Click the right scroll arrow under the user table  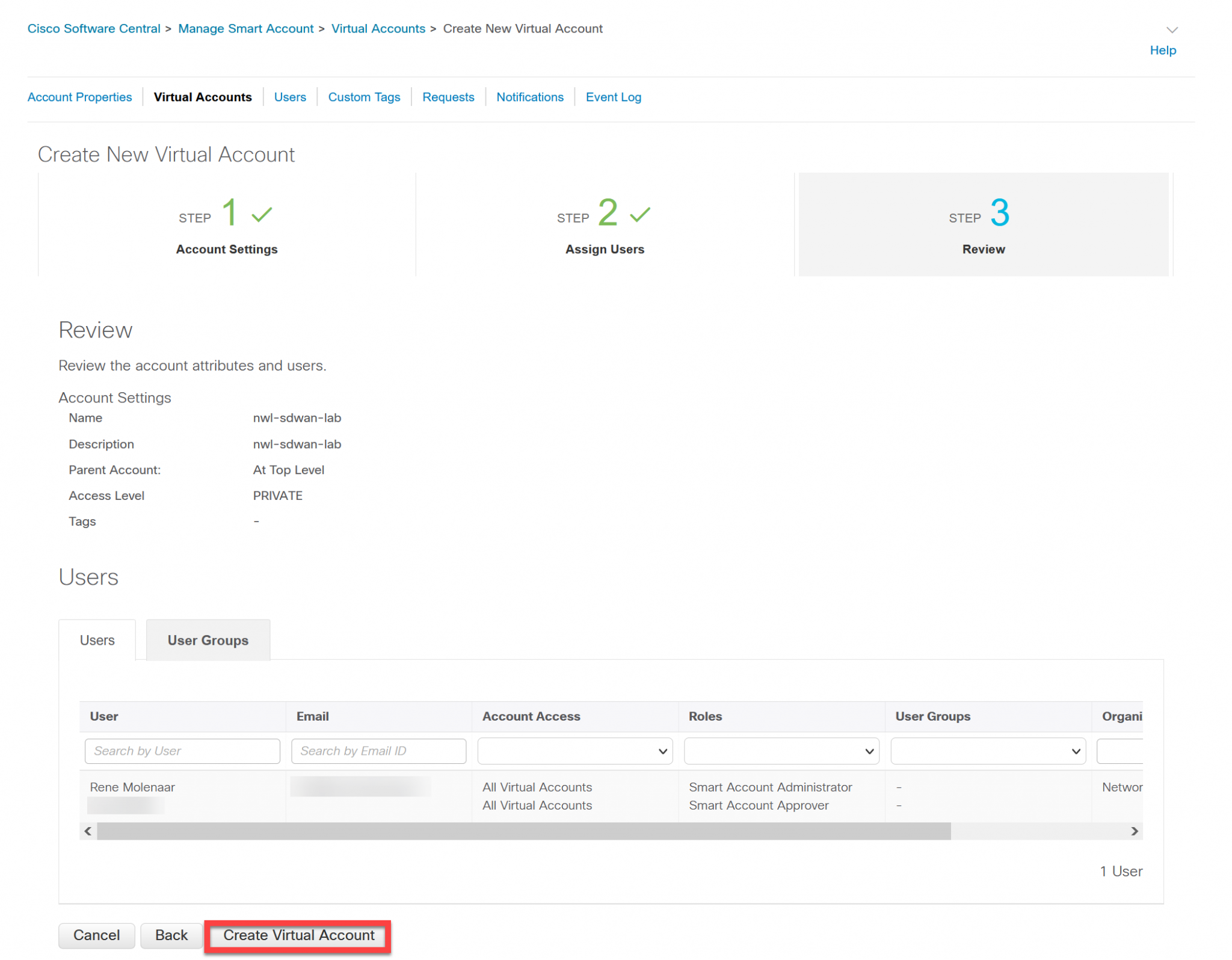click(x=1136, y=831)
